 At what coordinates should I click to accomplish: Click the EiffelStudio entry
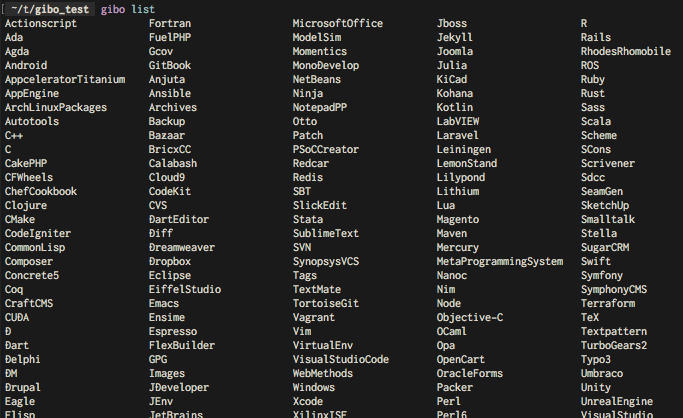click(185, 289)
